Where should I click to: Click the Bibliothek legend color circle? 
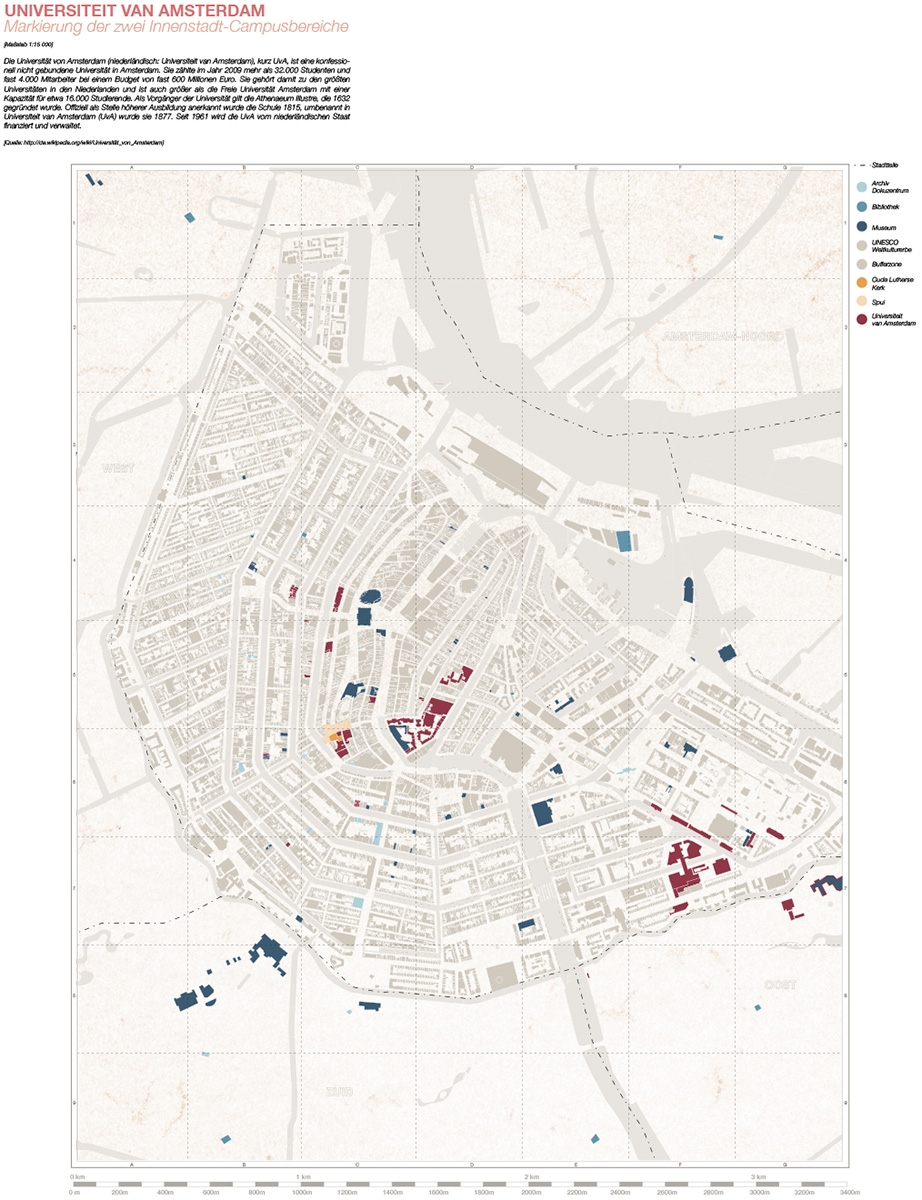click(x=861, y=206)
